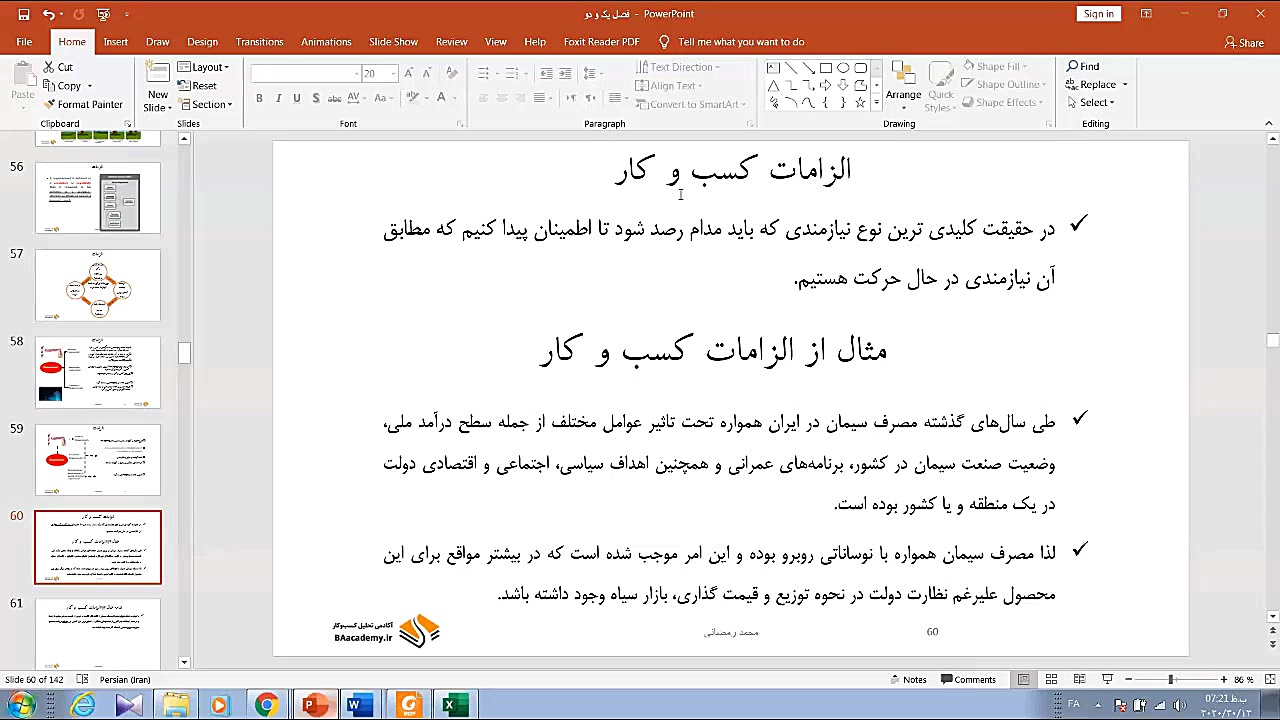The image size is (1280, 720).
Task: Redo the last undone action
Action: tap(81, 14)
